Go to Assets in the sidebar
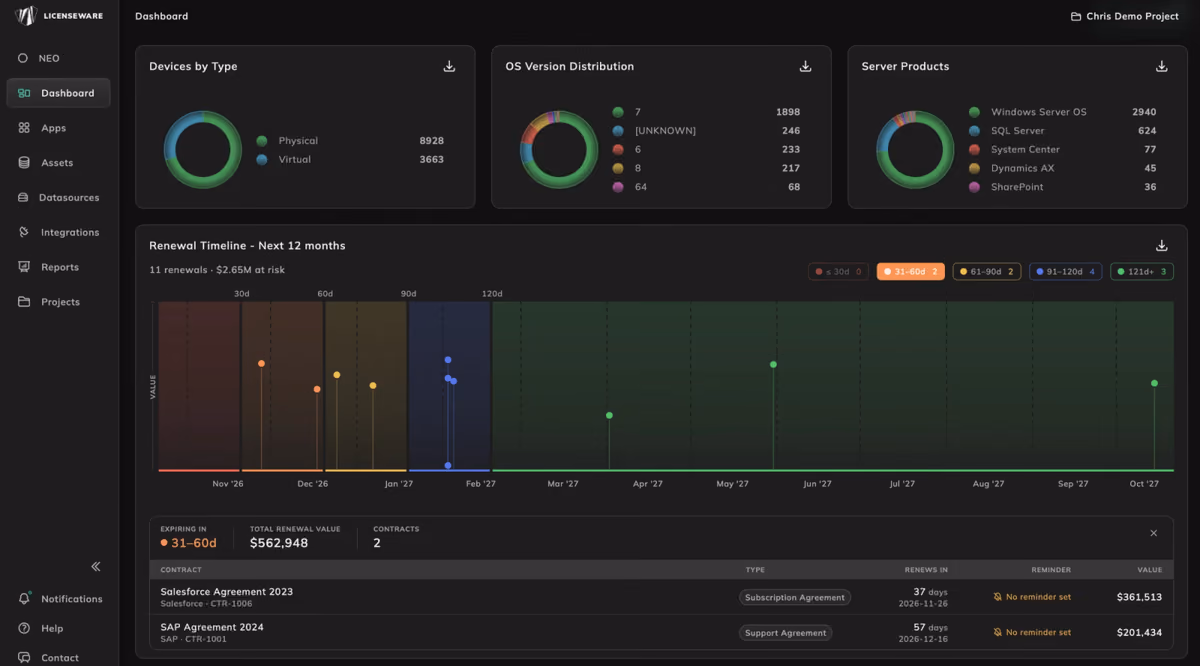This screenshot has height=666, width=1200. coord(58,163)
